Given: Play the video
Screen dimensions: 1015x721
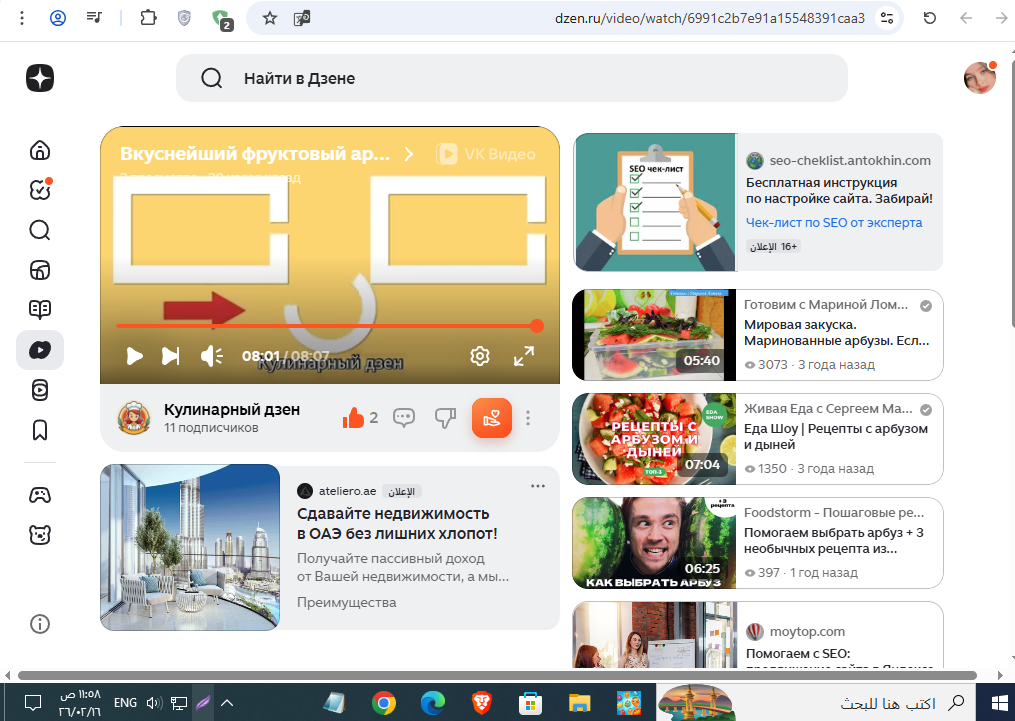Looking at the screenshot, I should [134, 356].
